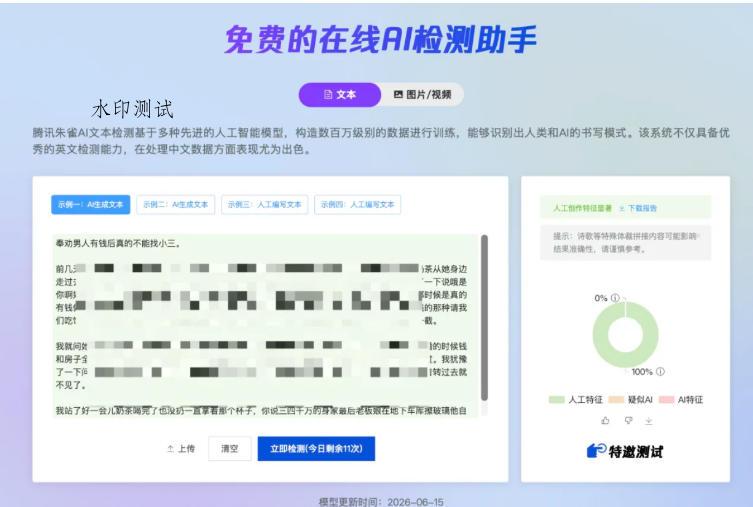Select 示例三：人工编写文本 sample
Image resolution: width=753 pixels, height=507 pixels.
265,205
